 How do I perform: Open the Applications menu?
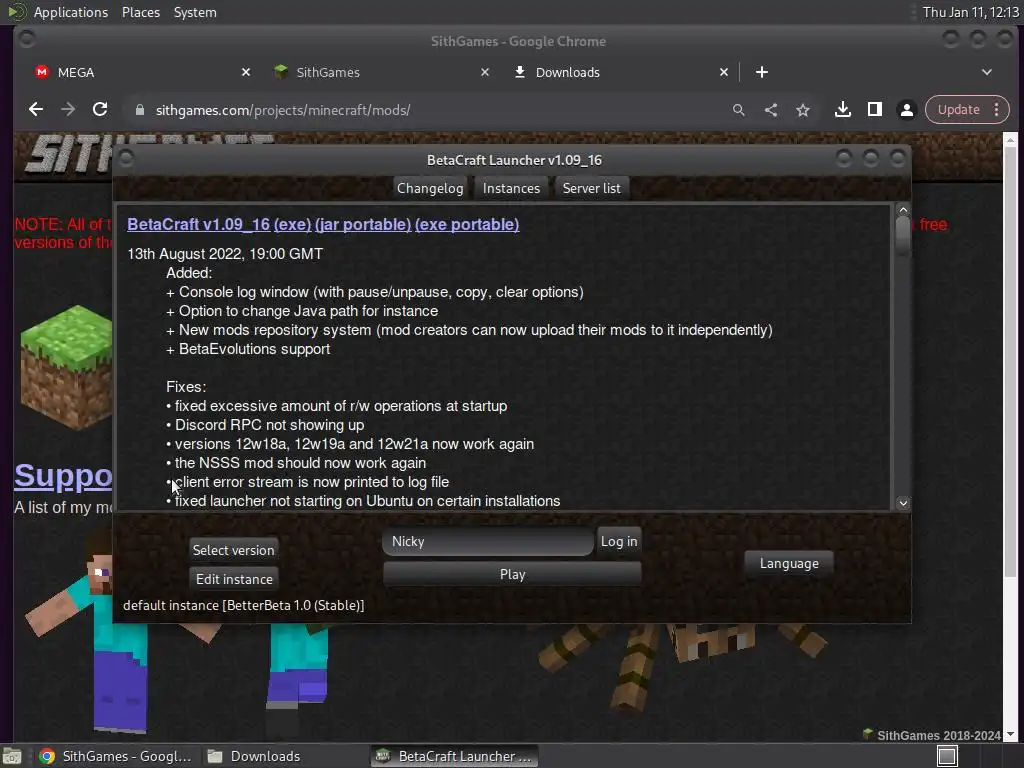[71, 12]
